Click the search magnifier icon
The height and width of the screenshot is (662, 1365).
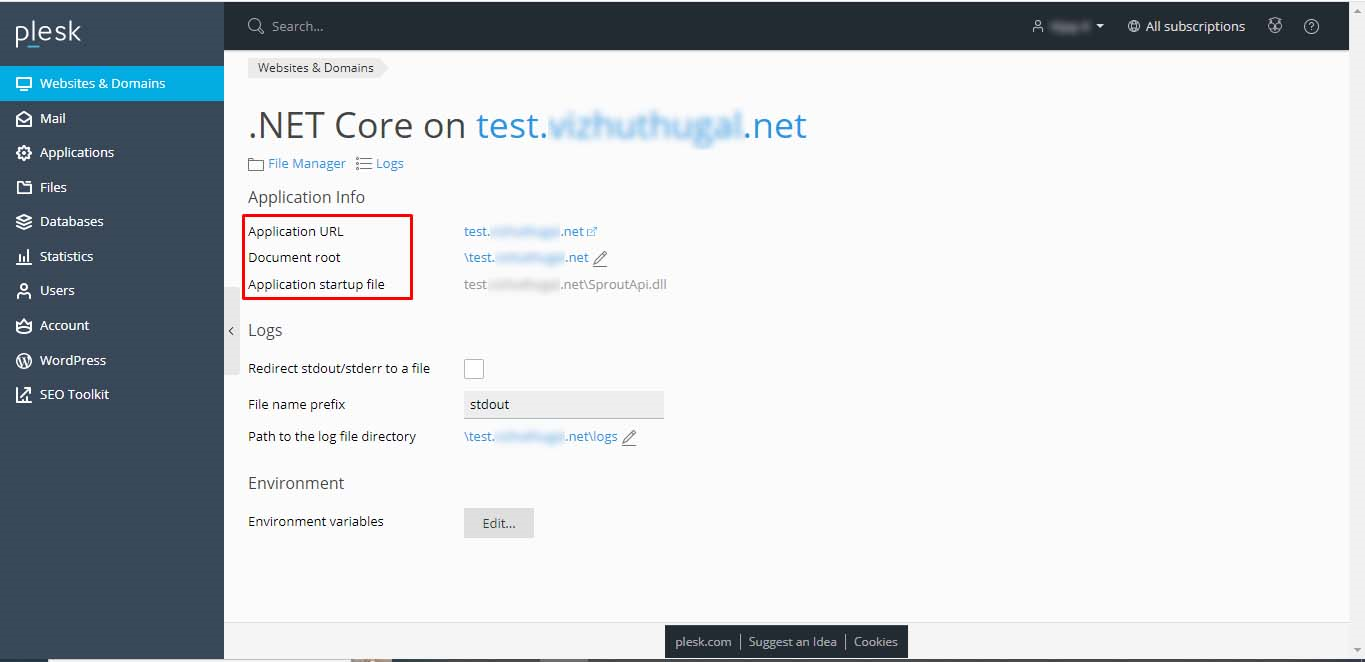pos(256,26)
